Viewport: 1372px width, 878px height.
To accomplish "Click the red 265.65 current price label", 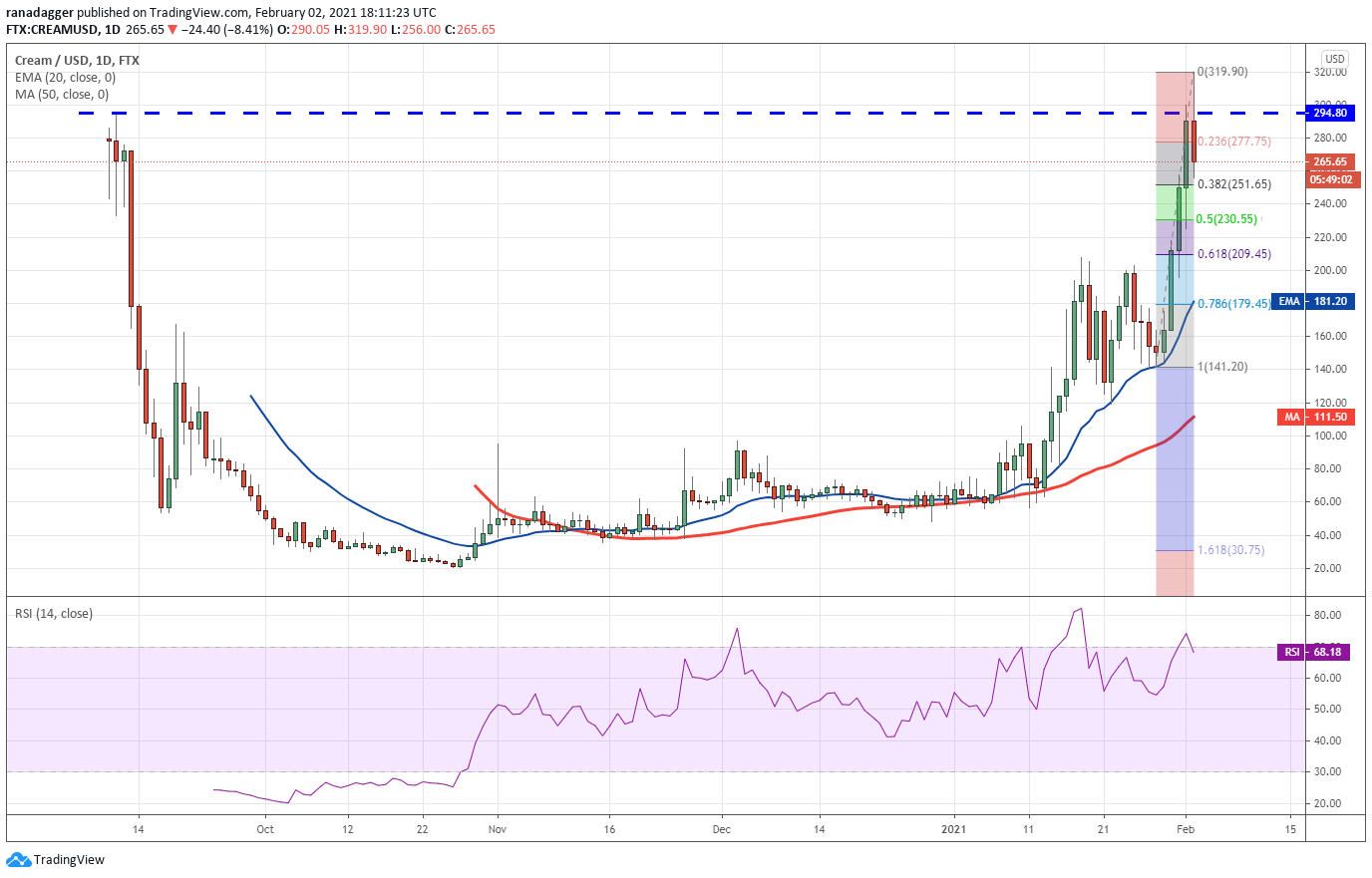I will pyautogui.click(x=1329, y=161).
